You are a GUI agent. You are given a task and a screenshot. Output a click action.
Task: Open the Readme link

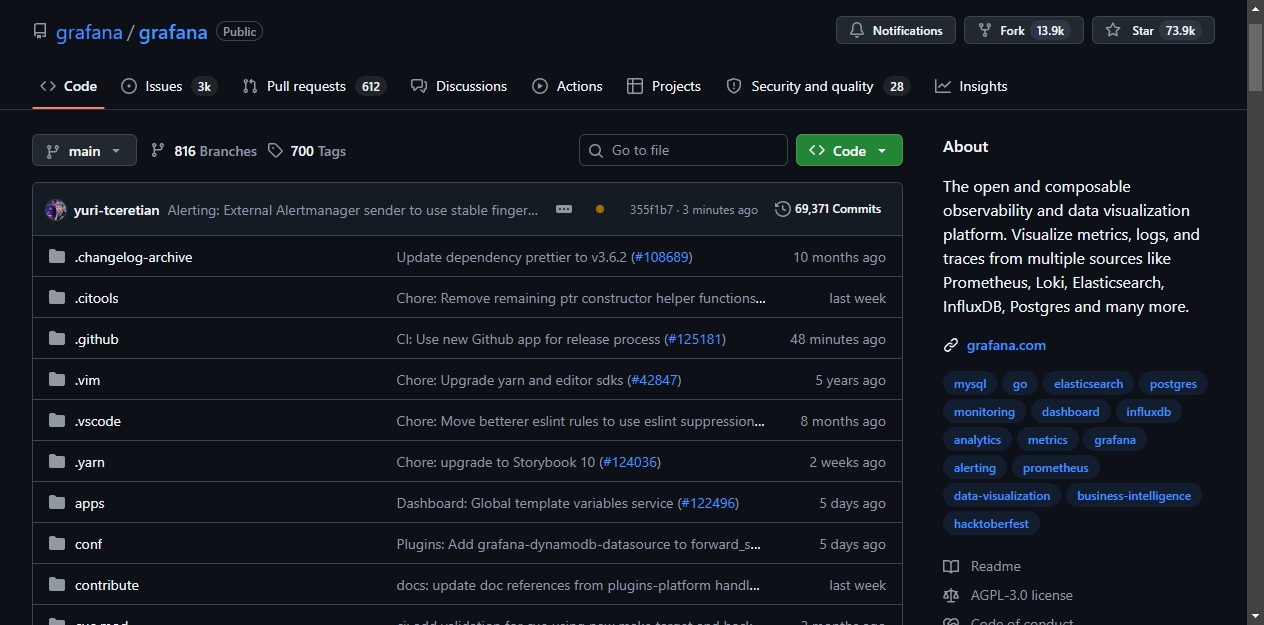point(996,567)
